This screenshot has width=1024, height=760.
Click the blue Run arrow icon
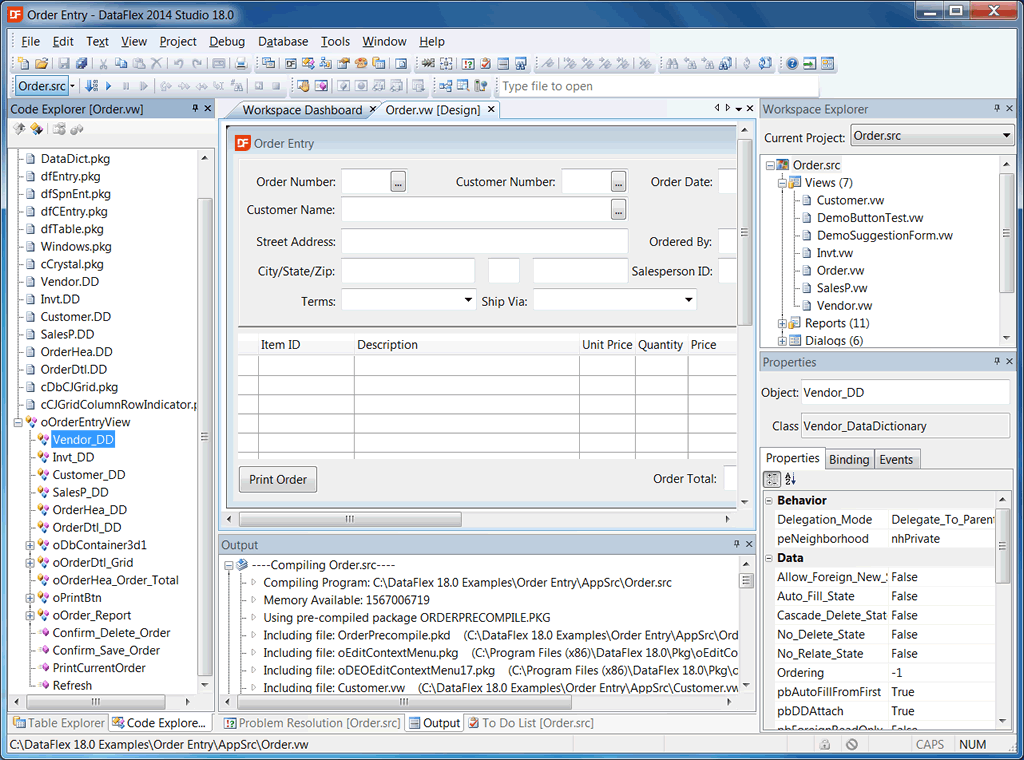pyautogui.click(x=107, y=87)
